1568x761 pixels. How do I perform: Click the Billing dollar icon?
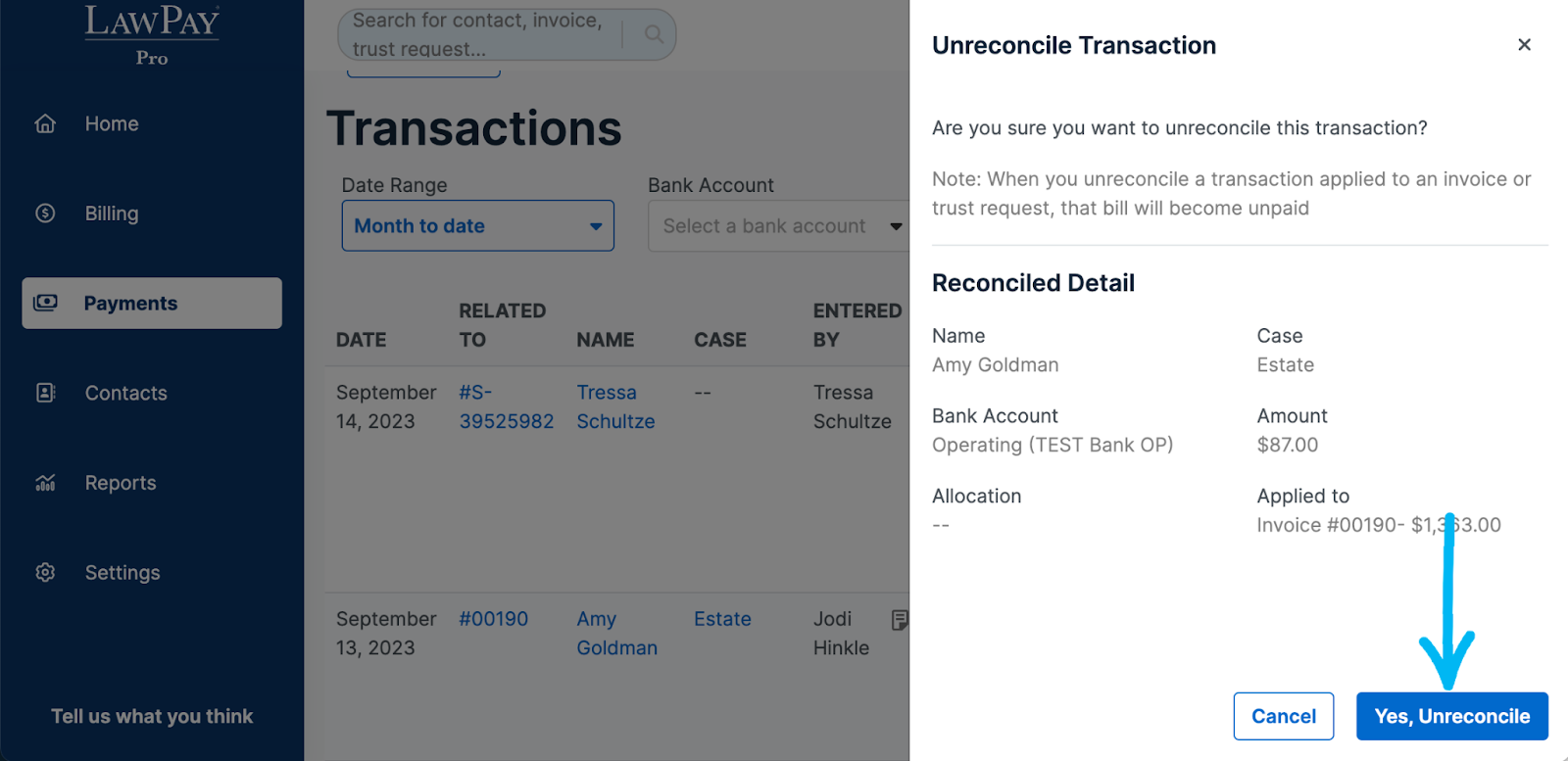pyautogui.click(x=45, y=214)
